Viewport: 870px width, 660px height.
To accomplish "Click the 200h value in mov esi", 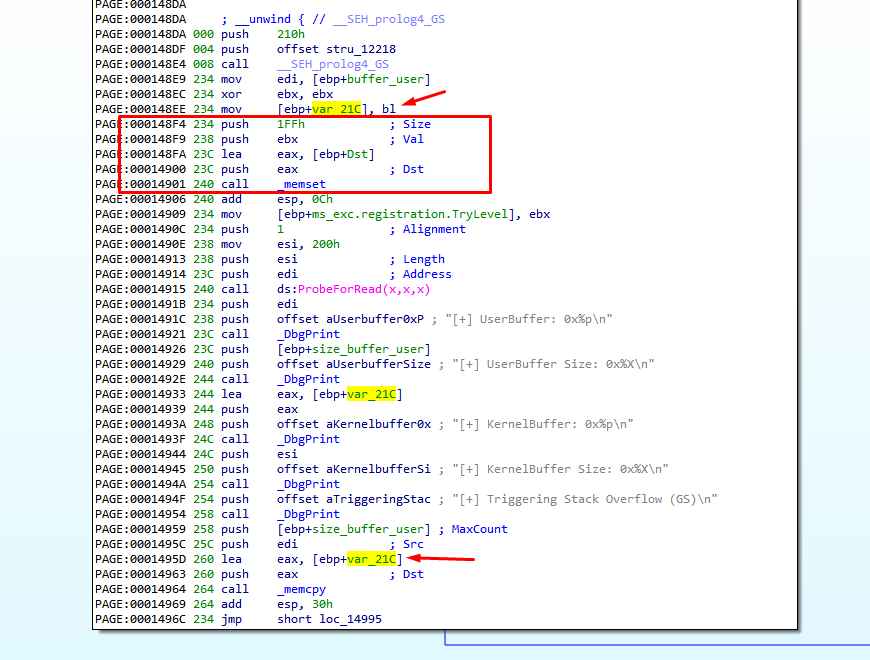I will point(328,244).
